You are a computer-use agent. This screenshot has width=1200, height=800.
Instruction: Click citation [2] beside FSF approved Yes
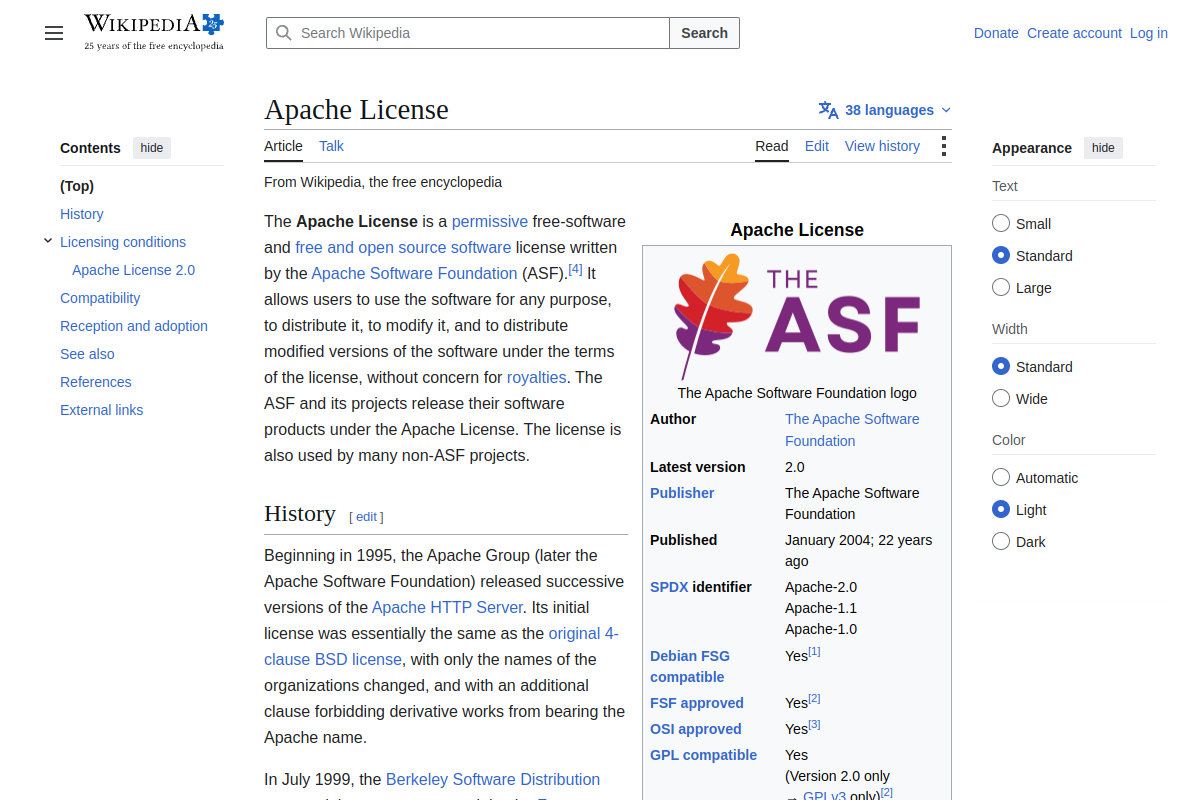tap(814, 699)
